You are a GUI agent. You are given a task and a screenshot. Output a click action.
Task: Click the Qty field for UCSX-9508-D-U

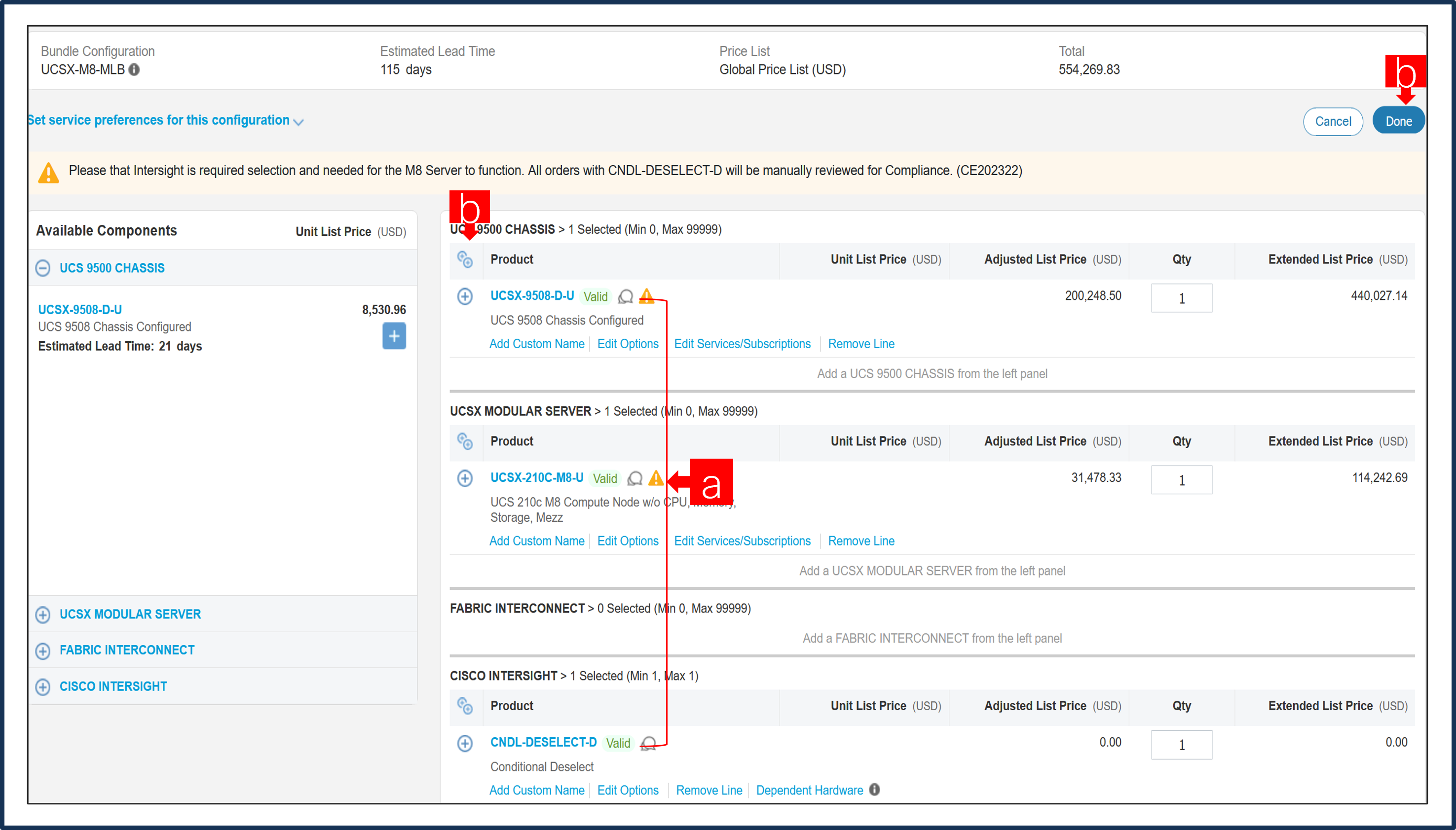tap(1181, 297)
